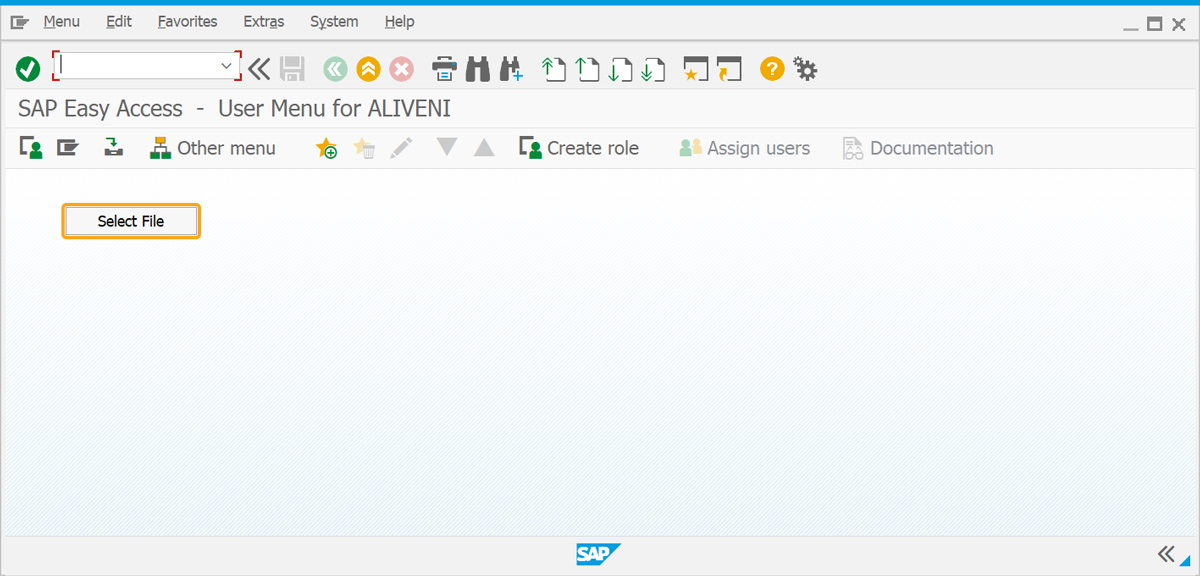The height and width of the screenshot is (576, 1200).
Task: Open the command field dropdown arrow
Action: [226, 66]
